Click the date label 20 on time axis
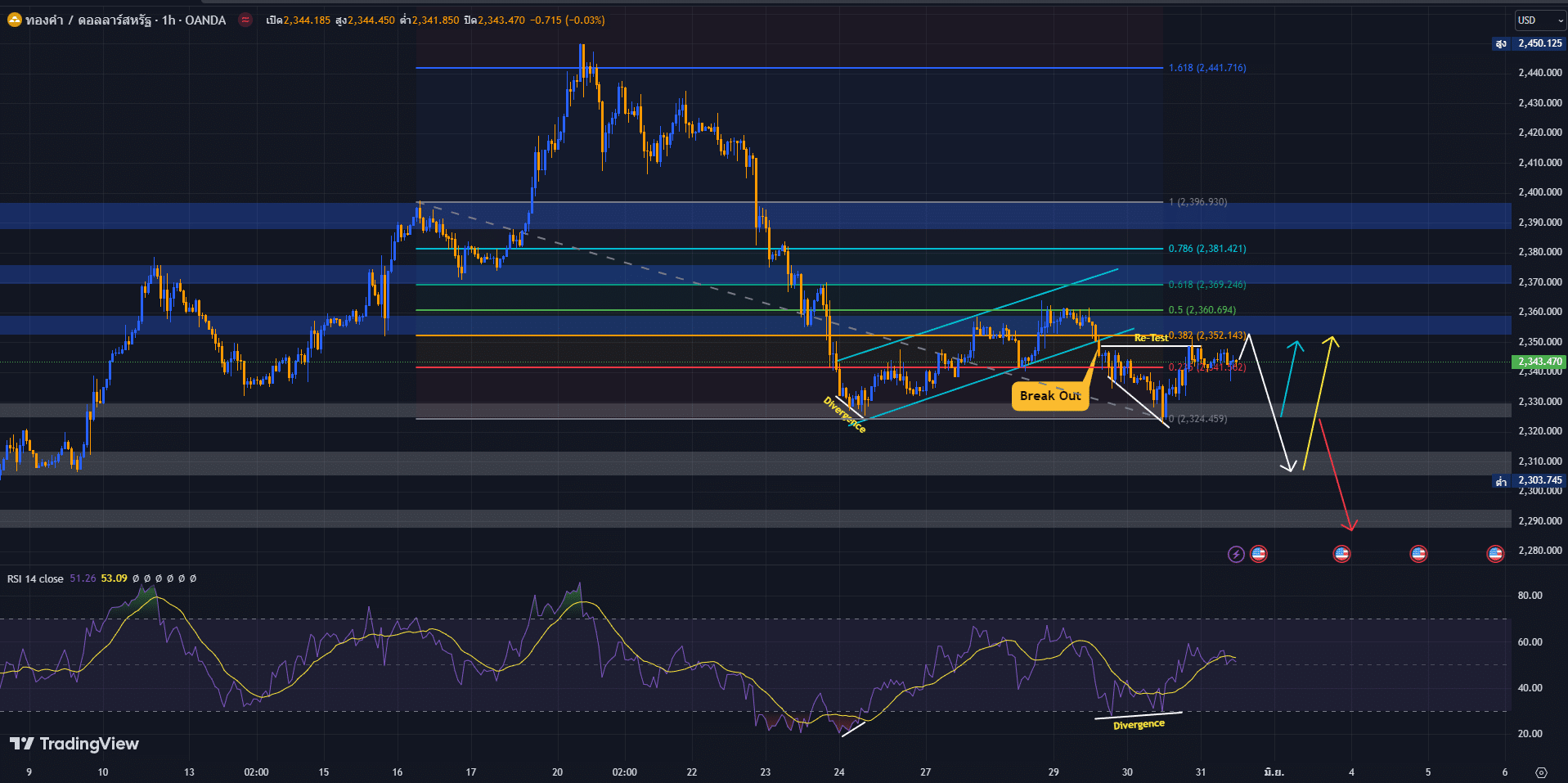This screenshot has height=783, width=1568. pos(557,772)
